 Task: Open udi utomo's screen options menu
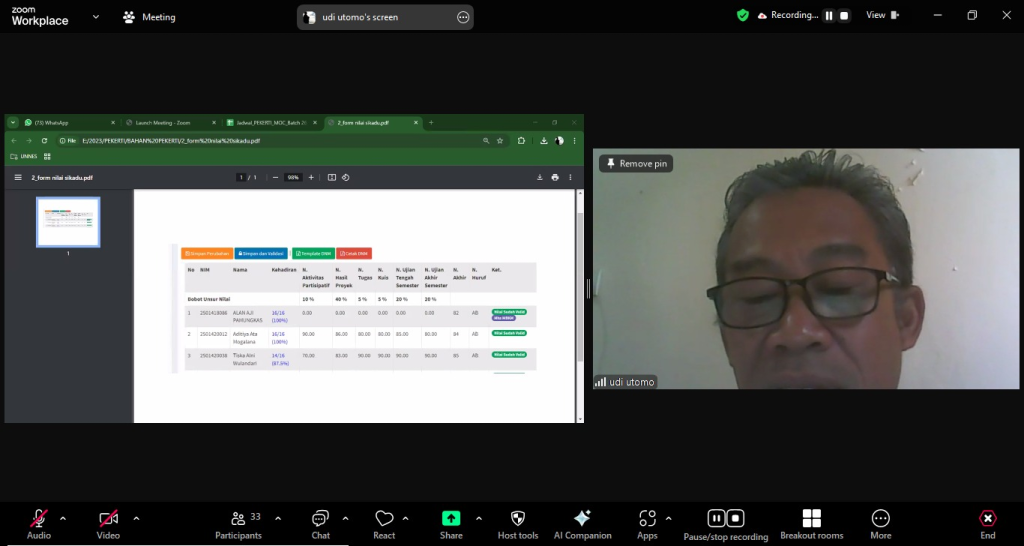pyautogui.click(x=462, y=17)
